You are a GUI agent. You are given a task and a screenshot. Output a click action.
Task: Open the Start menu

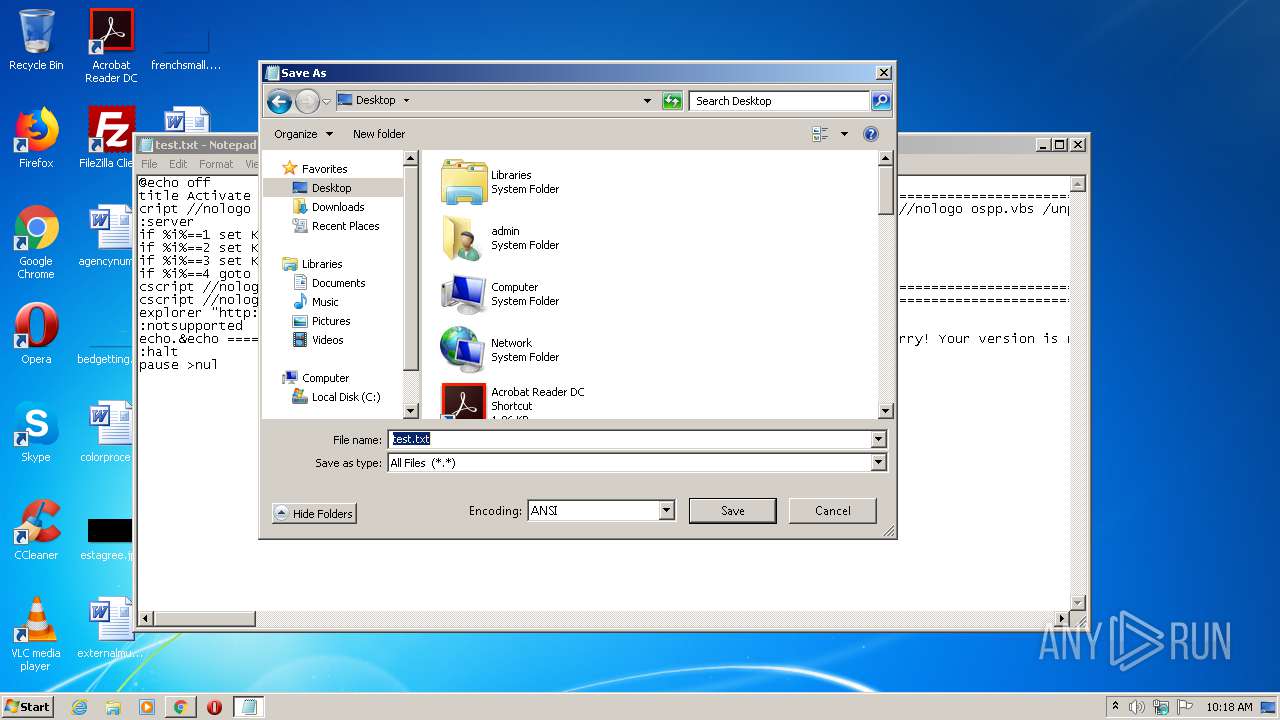point(28,706)
